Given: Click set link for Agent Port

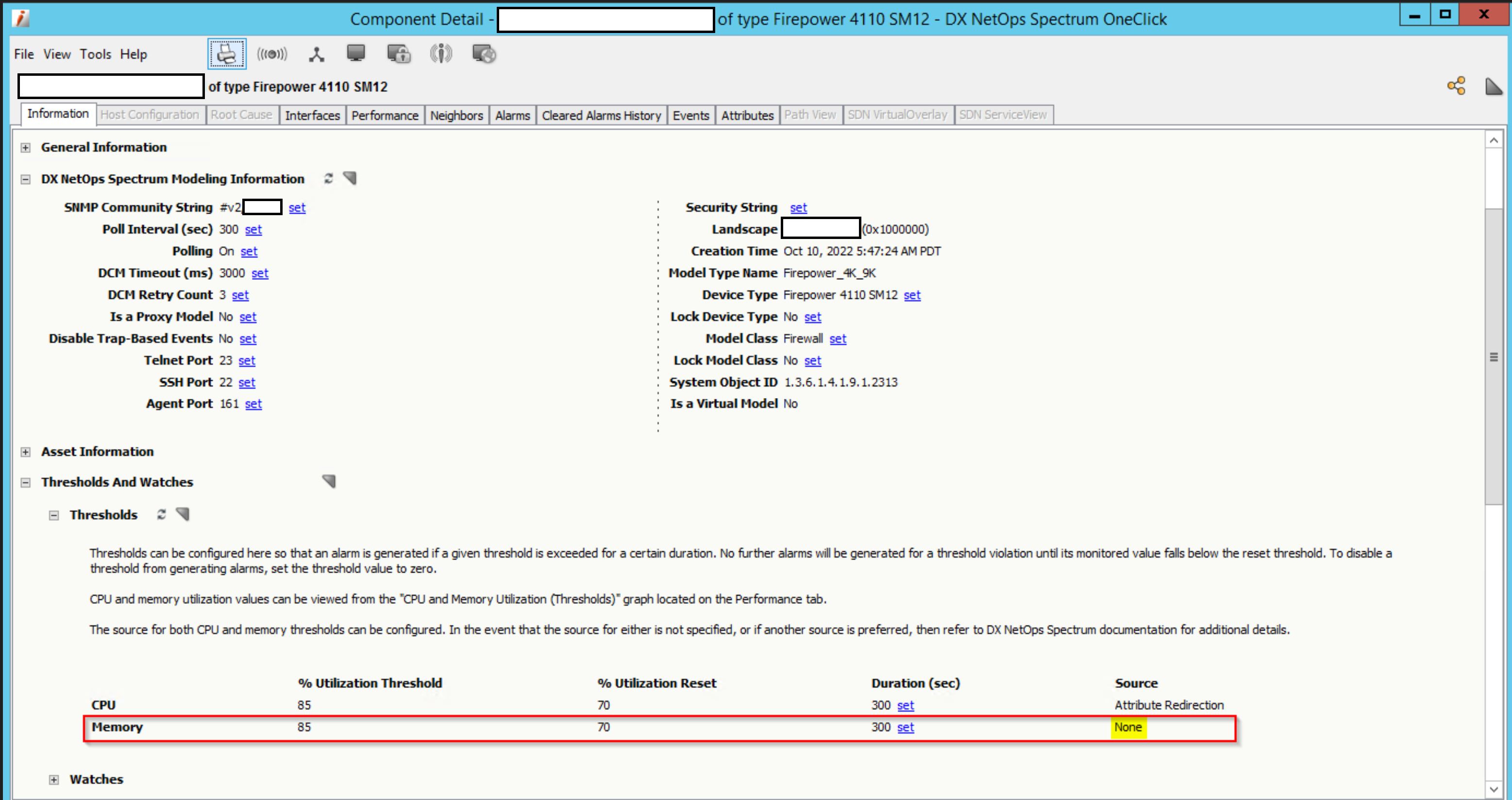Looking at the screenshot, I should 253,404.
